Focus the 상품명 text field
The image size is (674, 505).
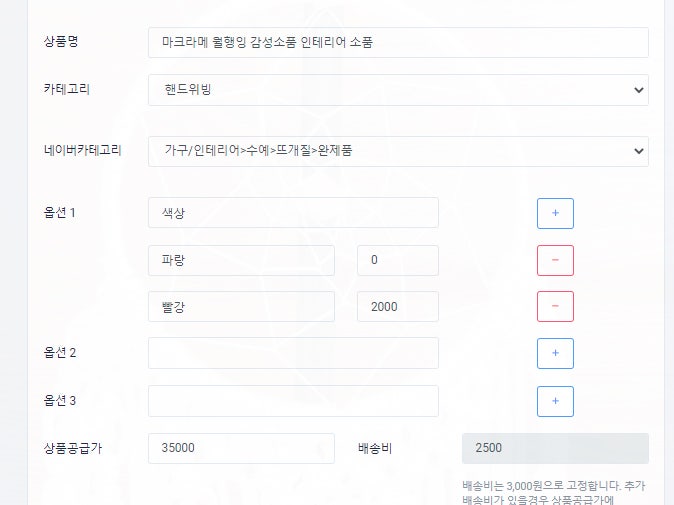[398, 43]
